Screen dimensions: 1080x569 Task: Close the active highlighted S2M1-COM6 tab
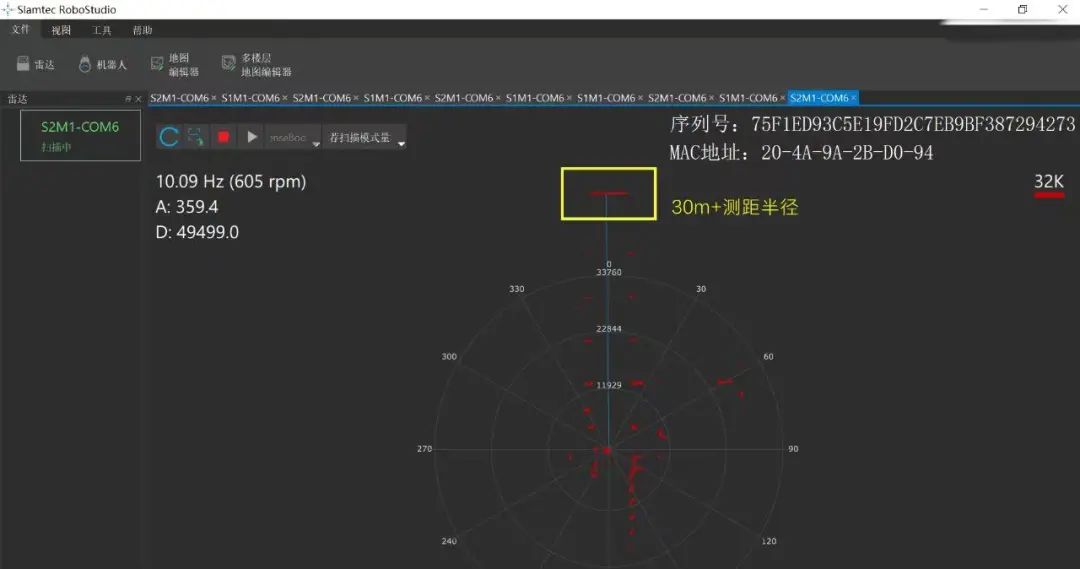click(853, 98)
